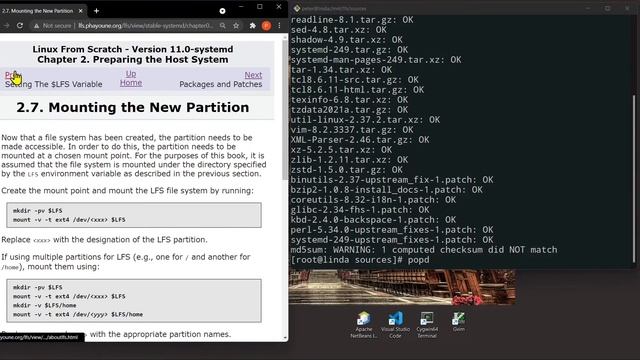Maximize the browser window
Screen dimensions: 640x360
click(260, 7)
